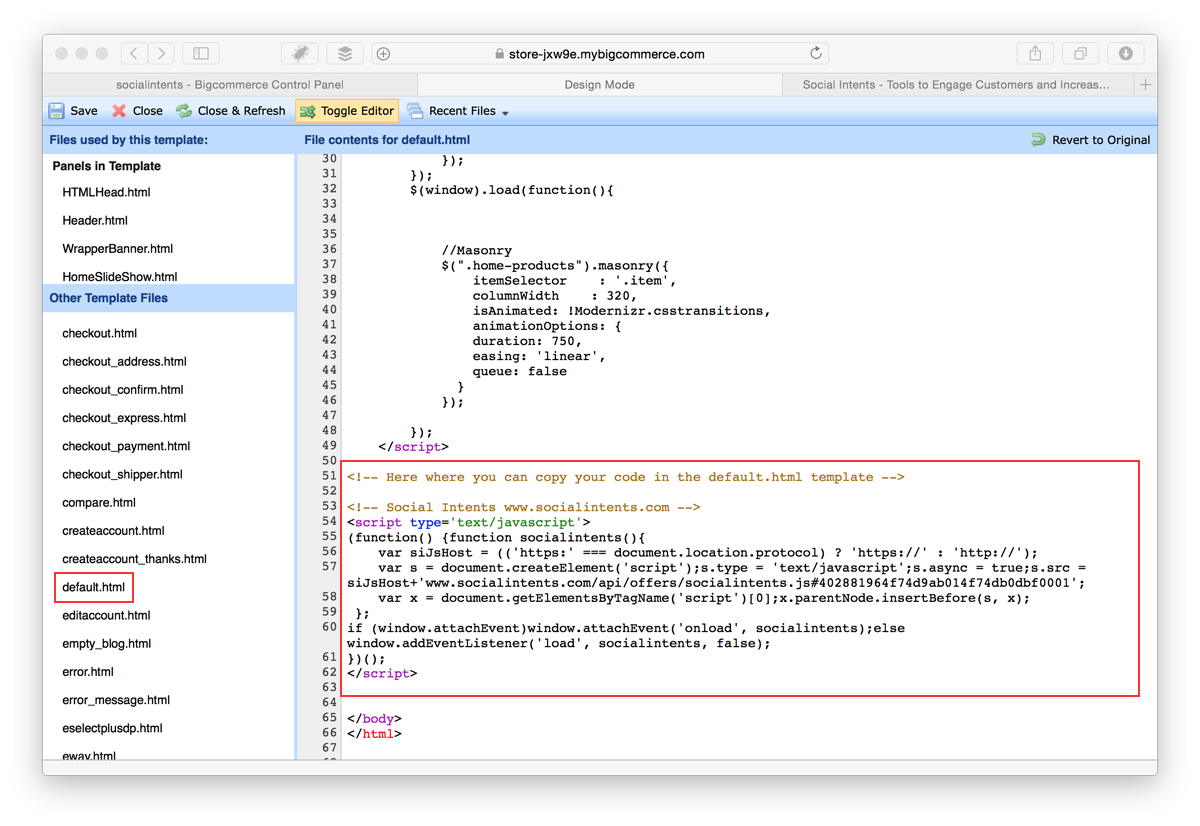Open the Safari Share menu

(1035, 53)
